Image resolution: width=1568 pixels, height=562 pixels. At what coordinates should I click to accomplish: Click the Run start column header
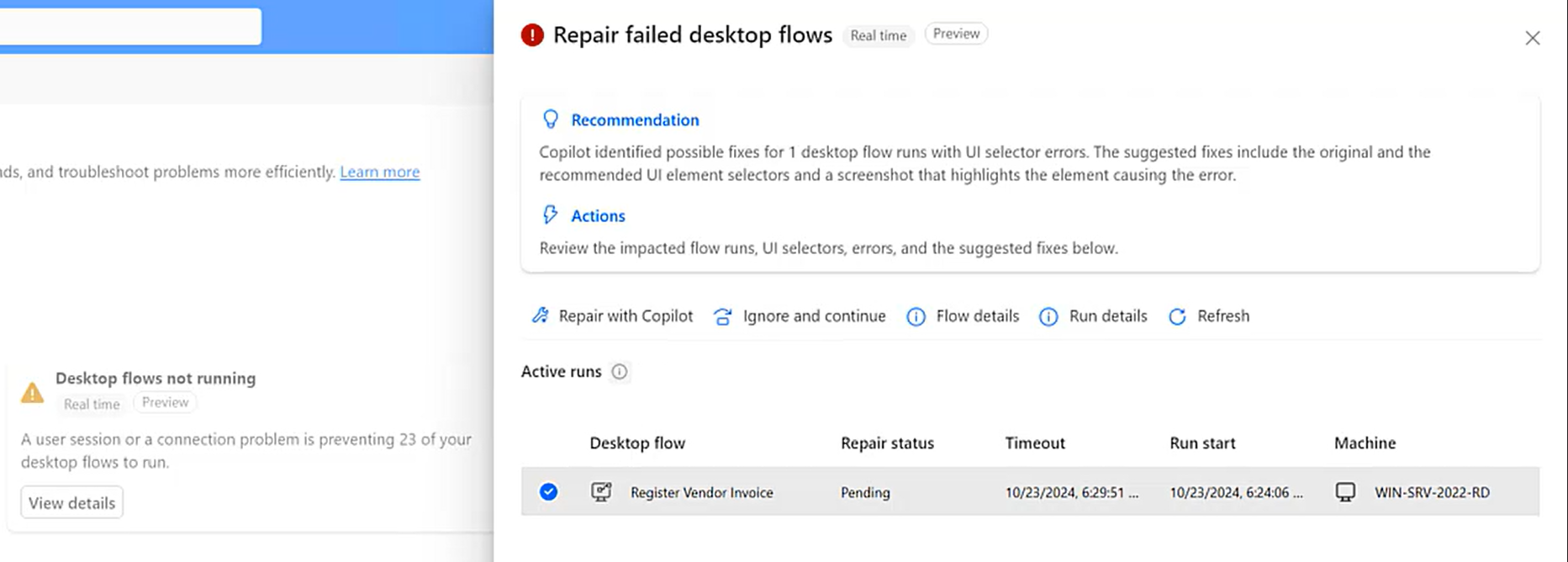coord(1202,443)
